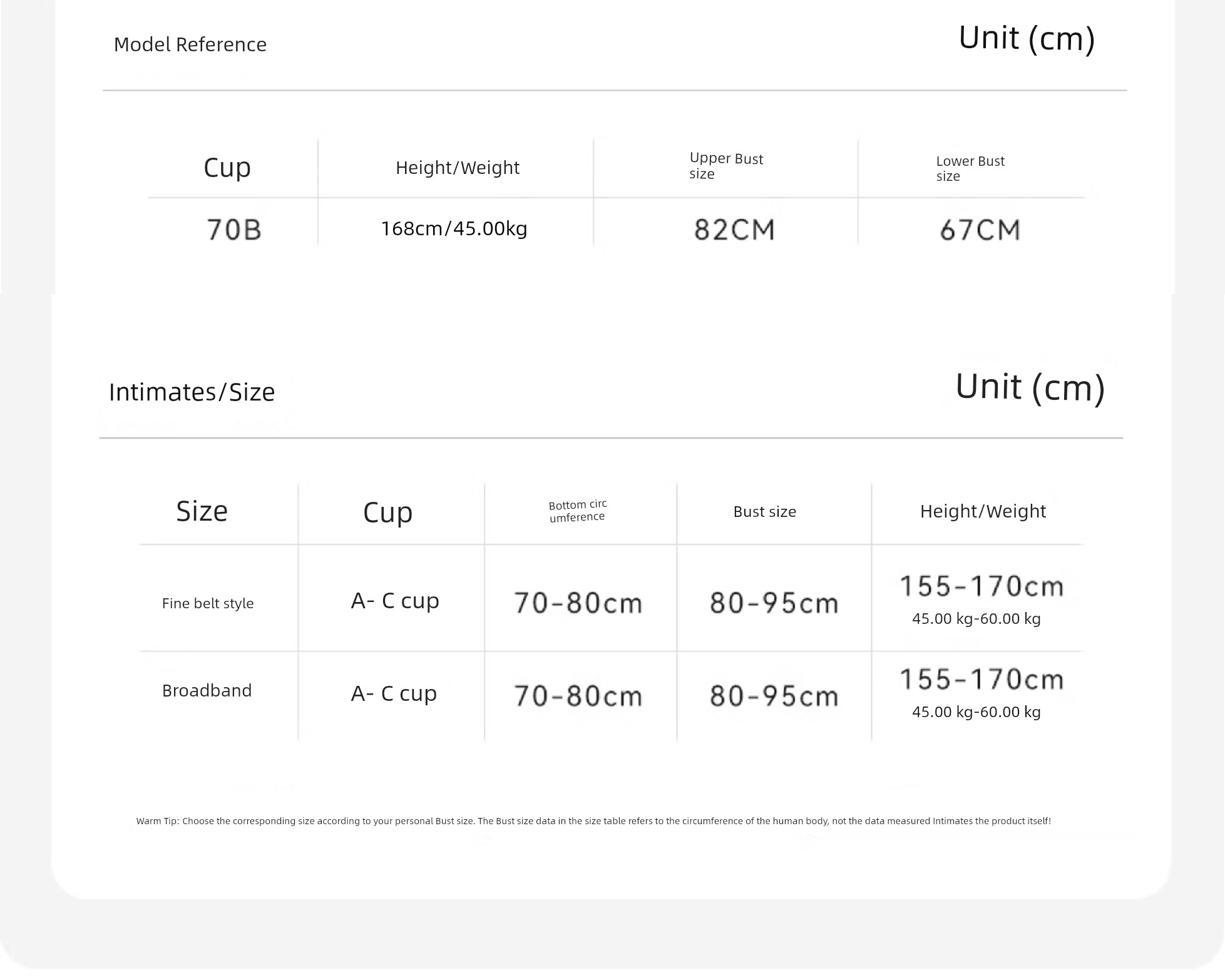Select the 'Broadband' row label
This screenshot has height=980, width=1225.
[x=207, y=690]
